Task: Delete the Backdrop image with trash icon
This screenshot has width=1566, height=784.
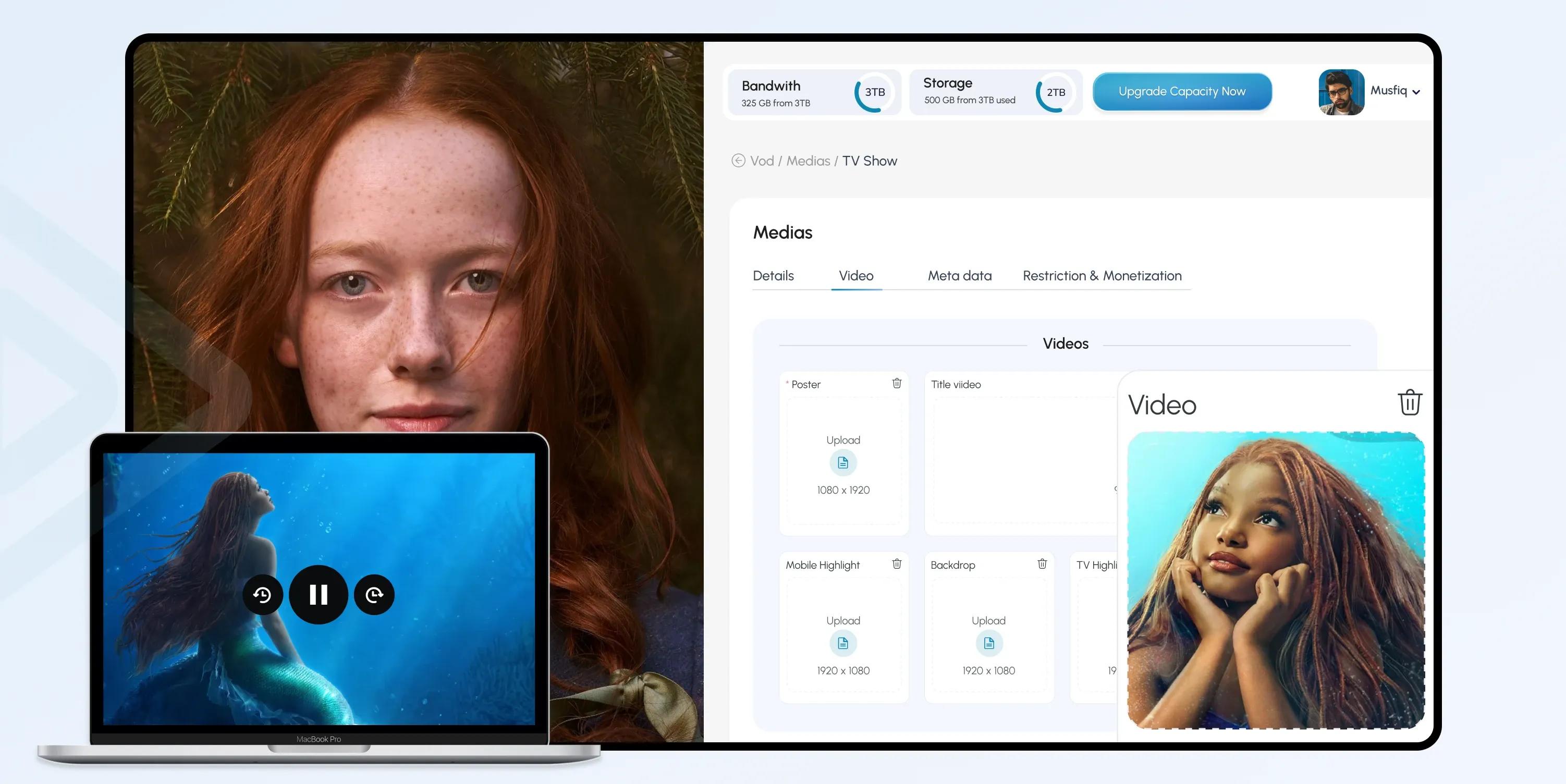Action: (x=1042, y=563)
